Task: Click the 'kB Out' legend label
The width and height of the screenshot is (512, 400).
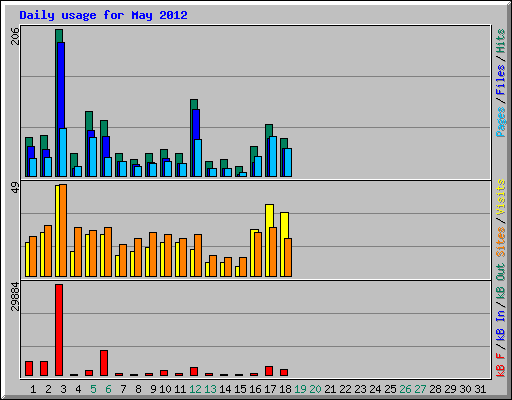Action: point(501,282)
